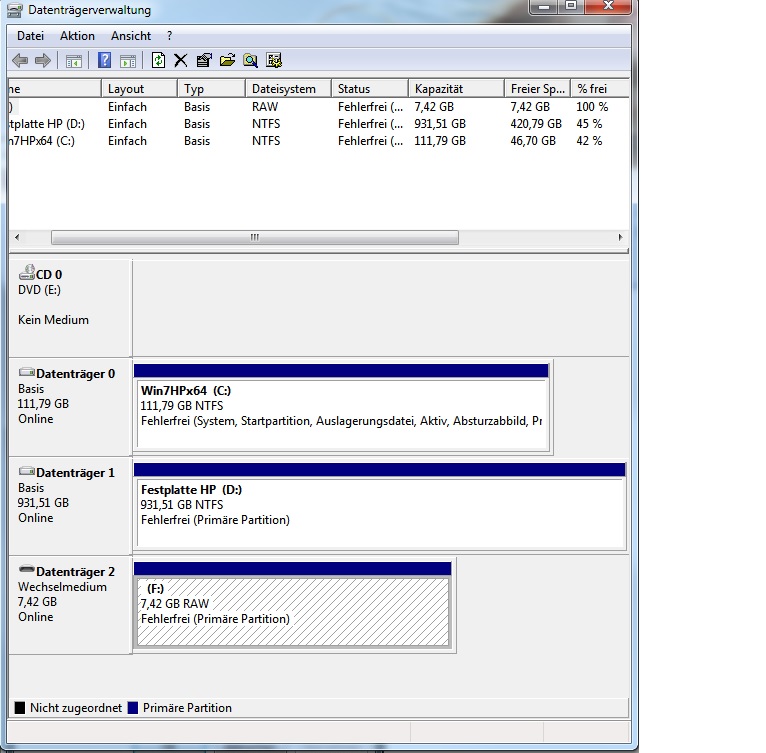
Task: Click the Delete X toolbar icon
Action: point(181,61)
